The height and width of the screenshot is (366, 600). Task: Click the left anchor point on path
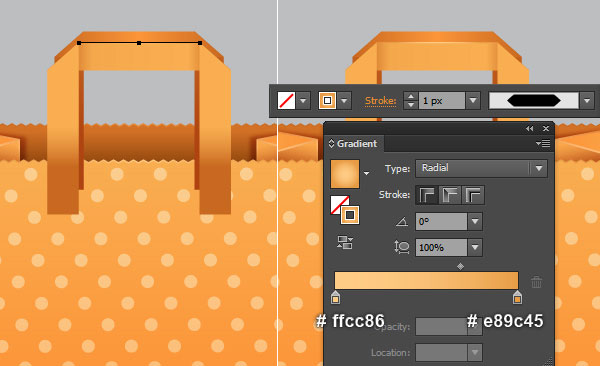(x=79, y=43)
